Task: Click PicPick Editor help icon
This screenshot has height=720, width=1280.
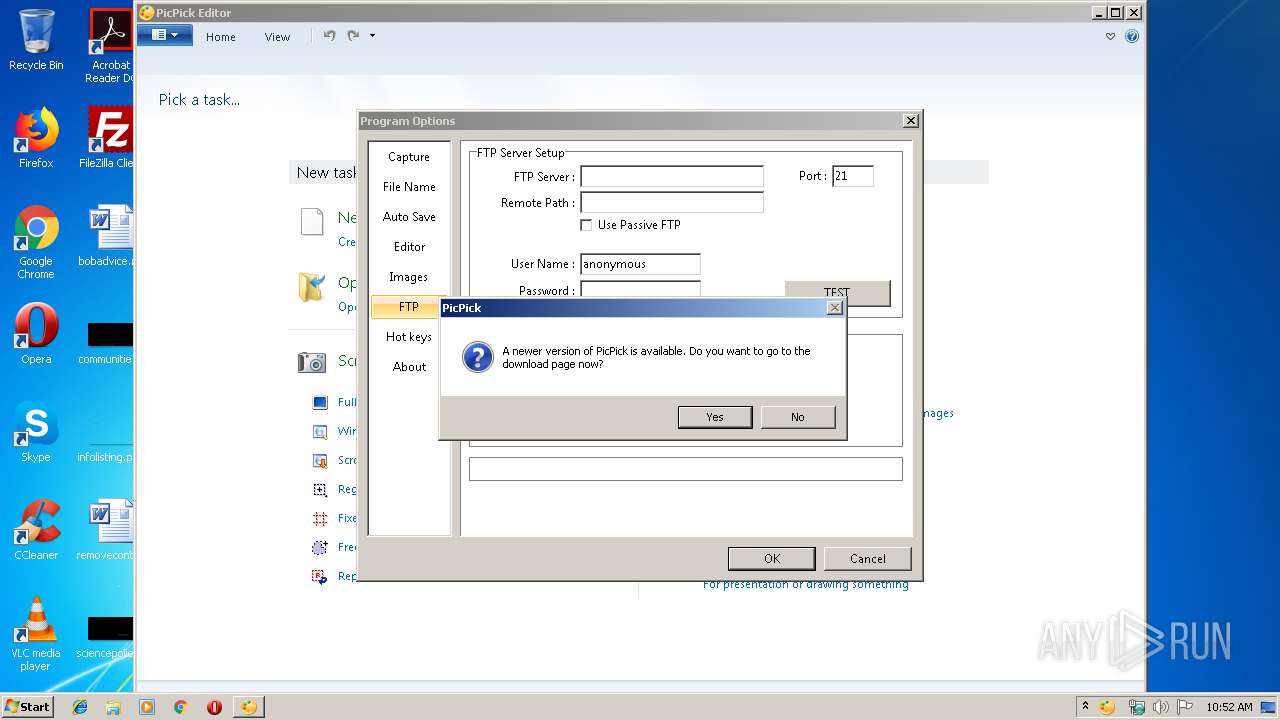Action: pyautogui.click(x=1132, y=37)
